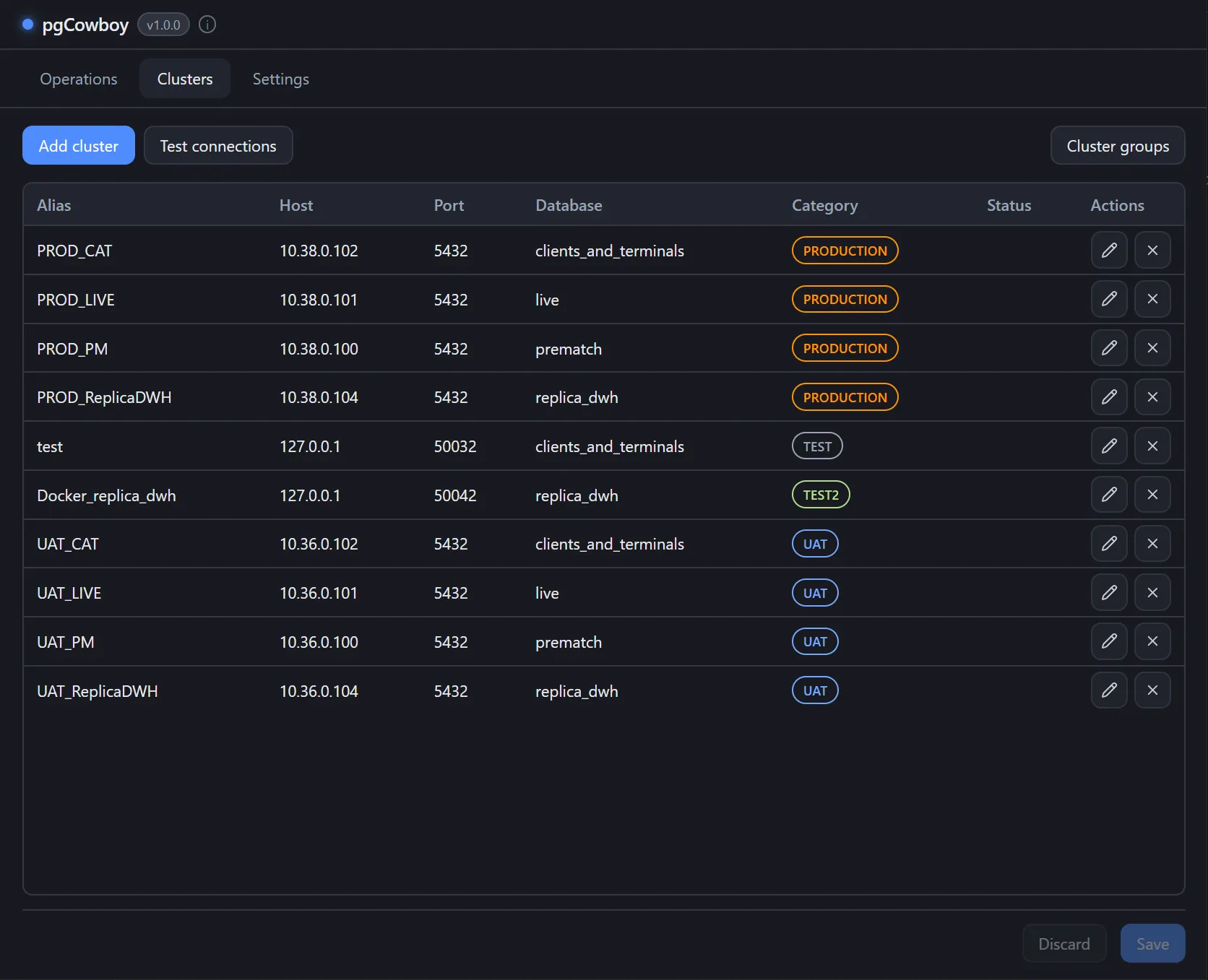Discard pending changes

point(1064,943)
